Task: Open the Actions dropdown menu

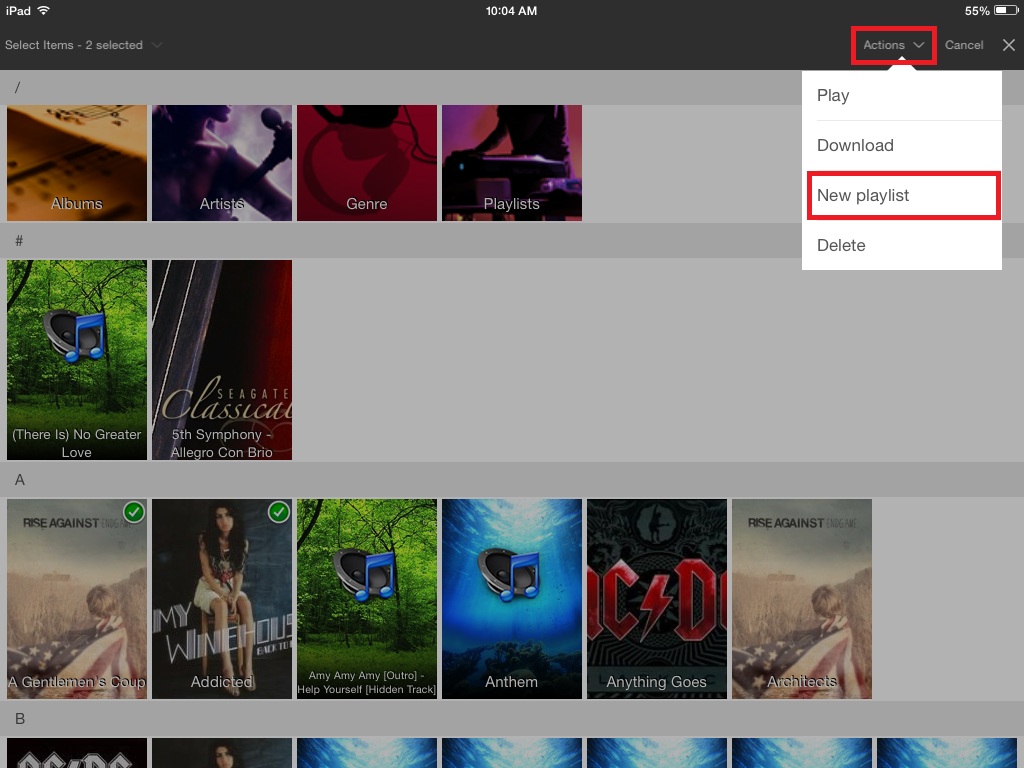Action: pos(893,45)
